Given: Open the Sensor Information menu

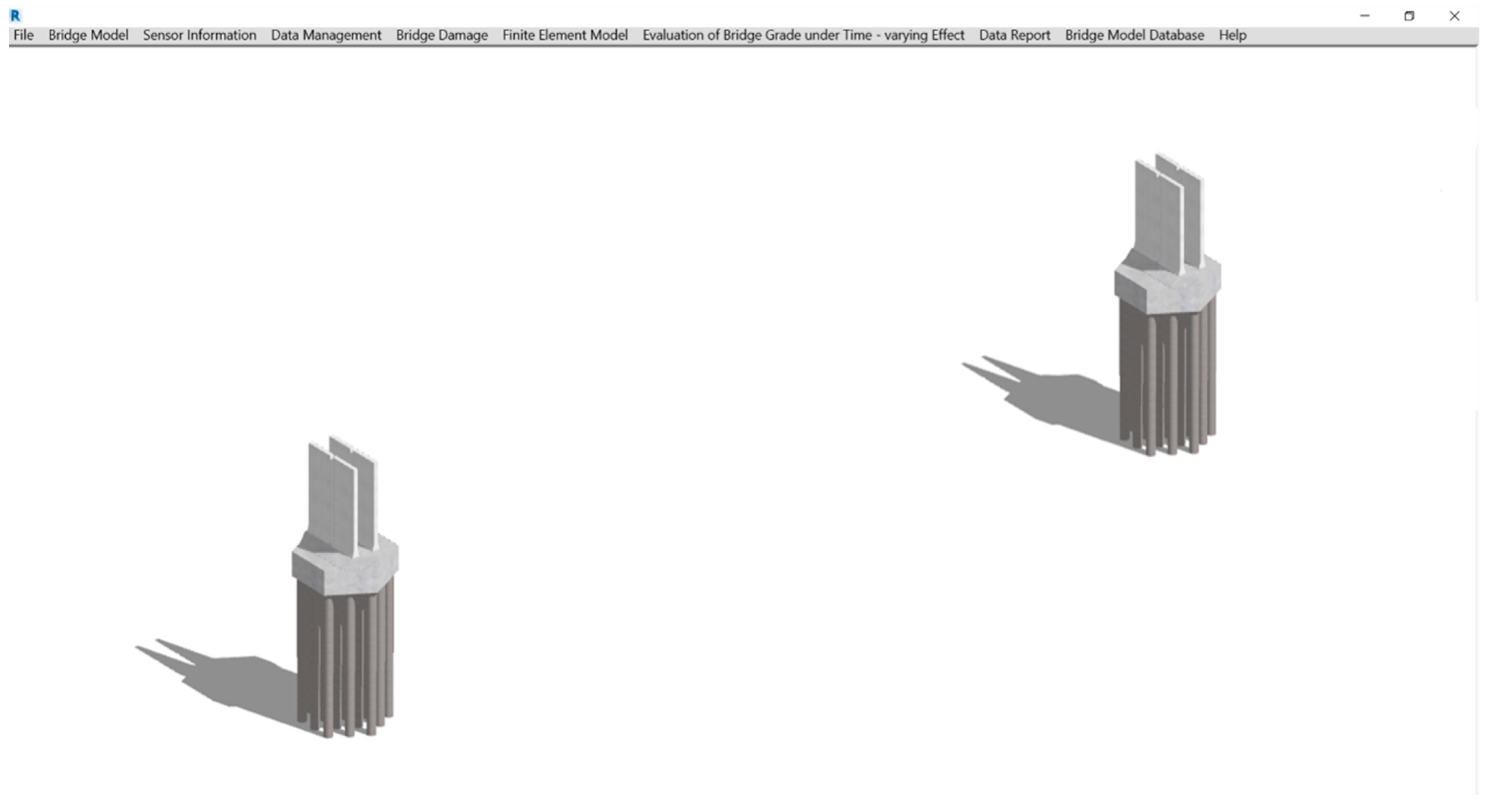Looking at the screenshot, I should tap(200, 35).
